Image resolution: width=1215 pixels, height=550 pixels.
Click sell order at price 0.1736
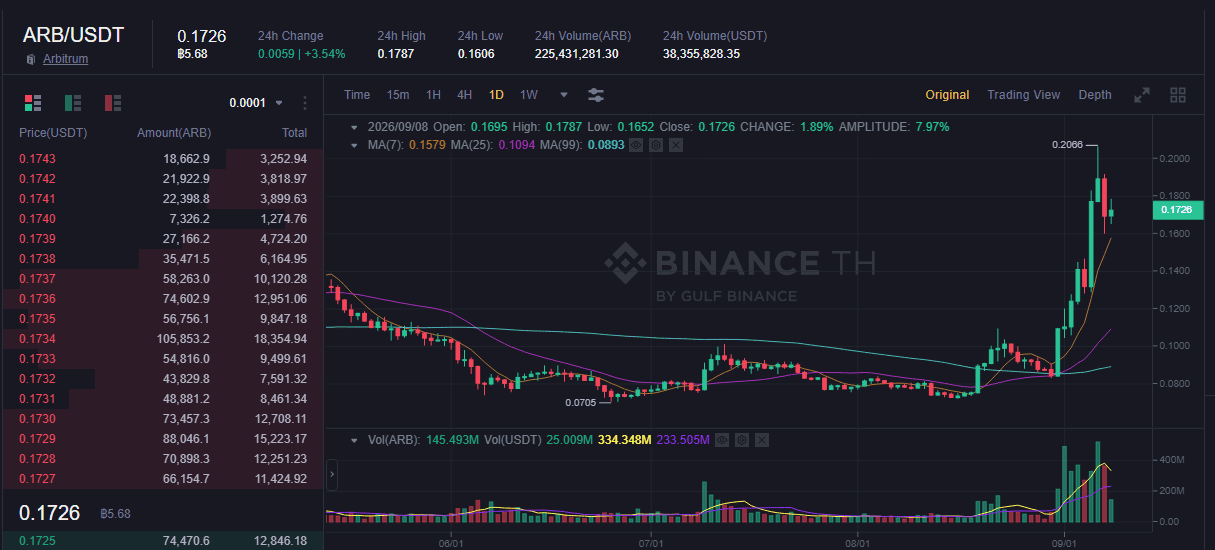[x=163, y=299]
